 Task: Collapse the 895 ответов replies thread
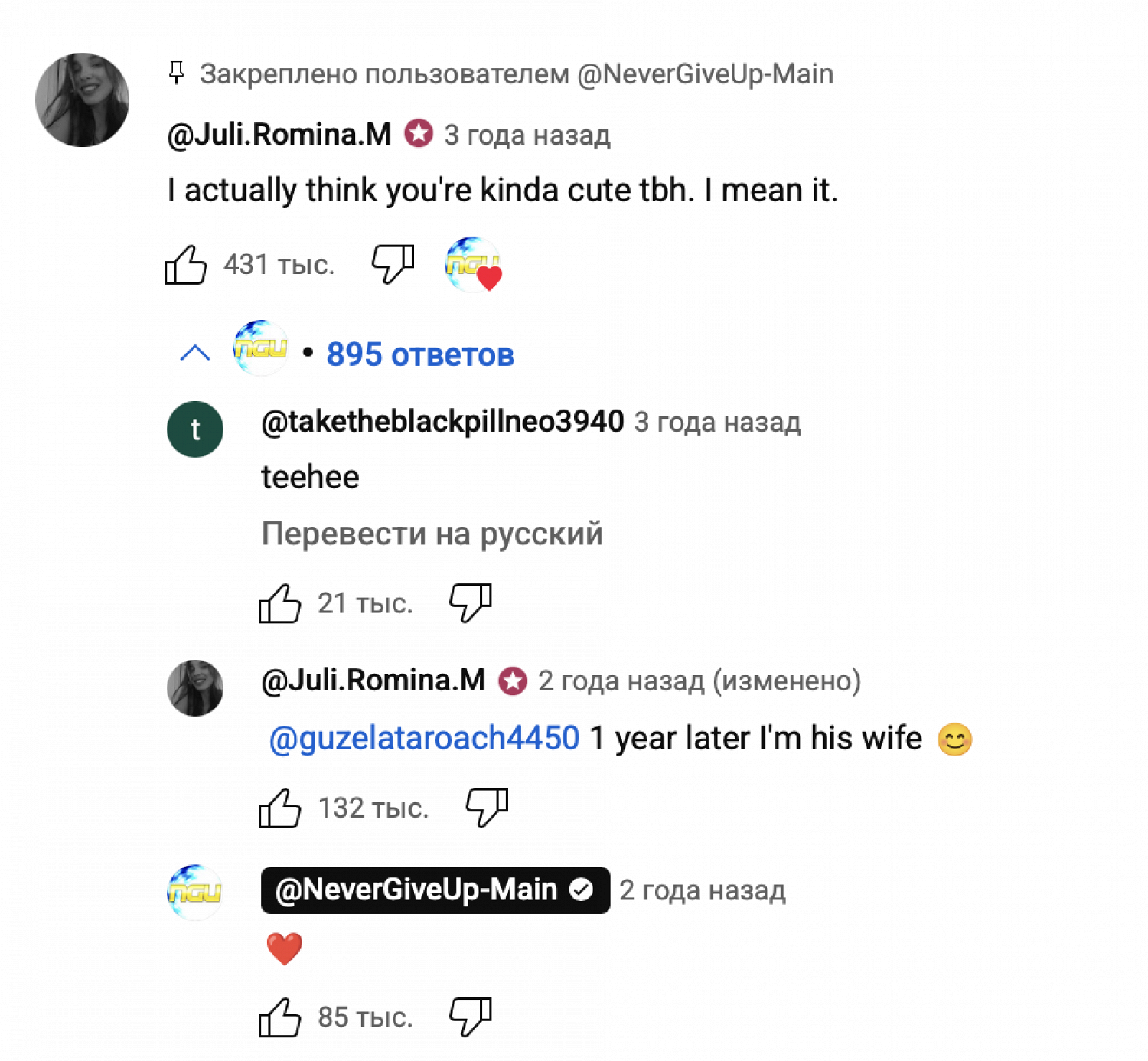point(420,354)
